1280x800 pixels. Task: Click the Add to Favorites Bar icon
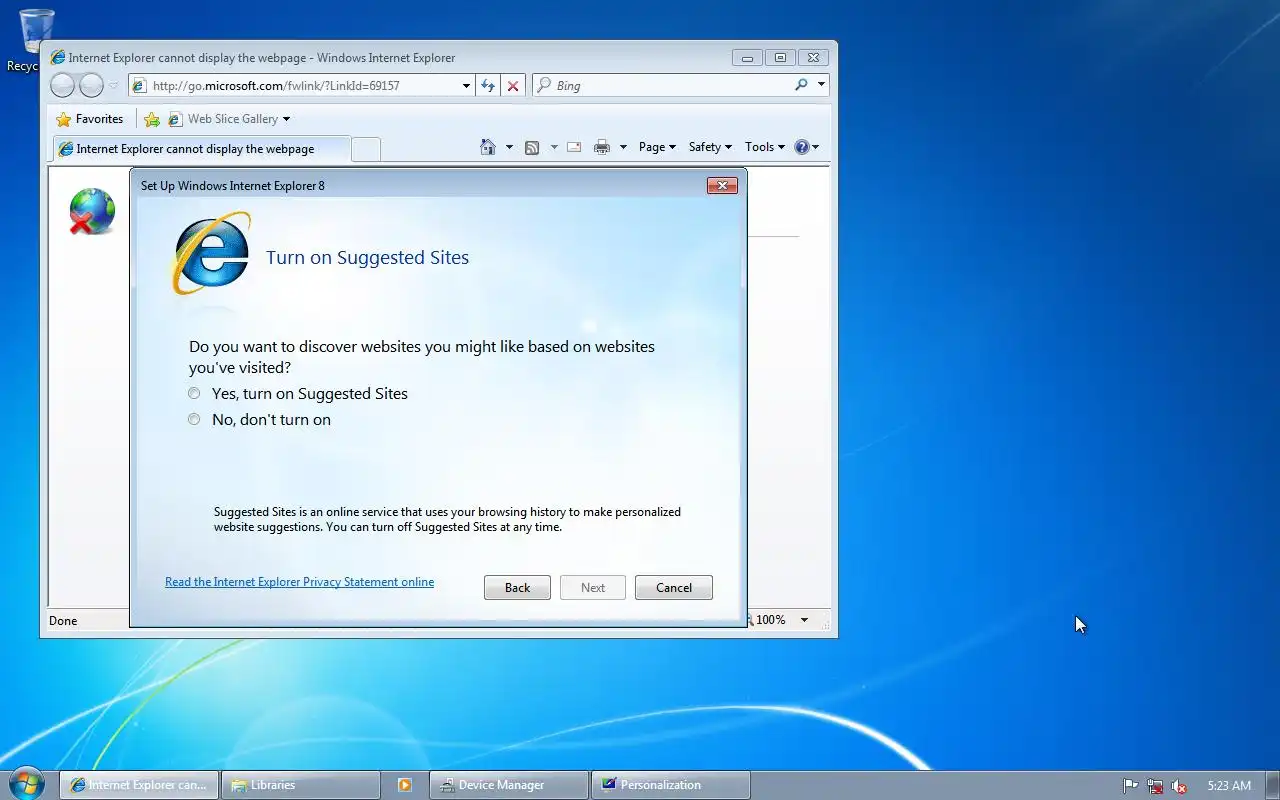click(152, 119)
